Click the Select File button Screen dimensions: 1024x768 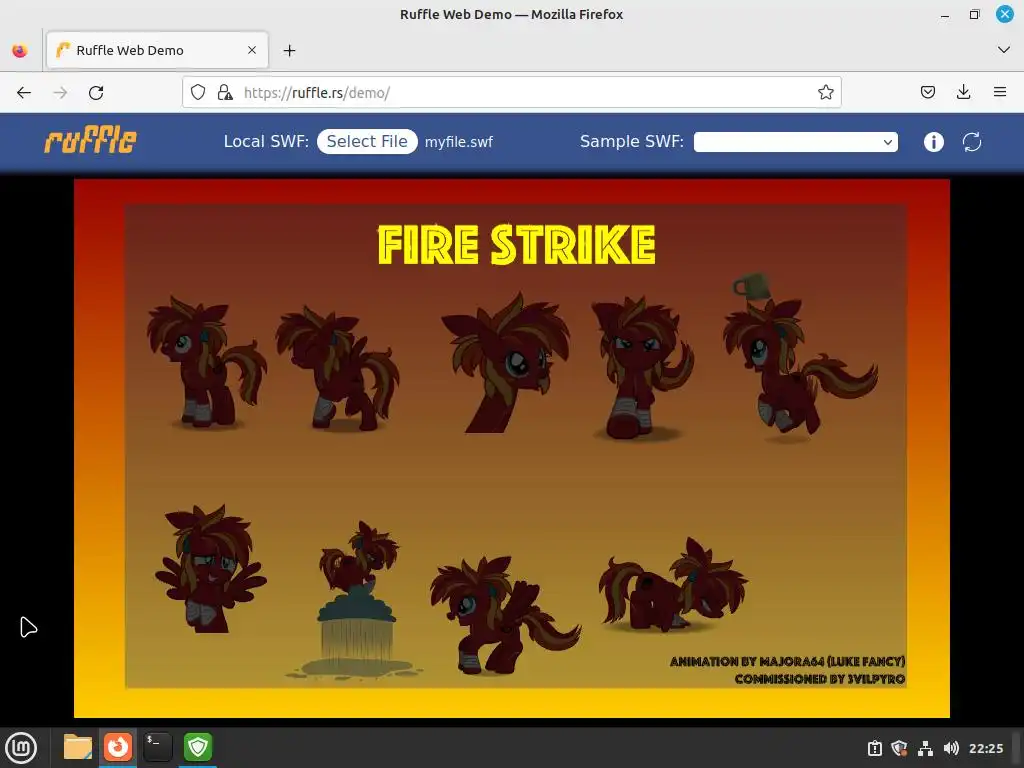coord(367,142)
